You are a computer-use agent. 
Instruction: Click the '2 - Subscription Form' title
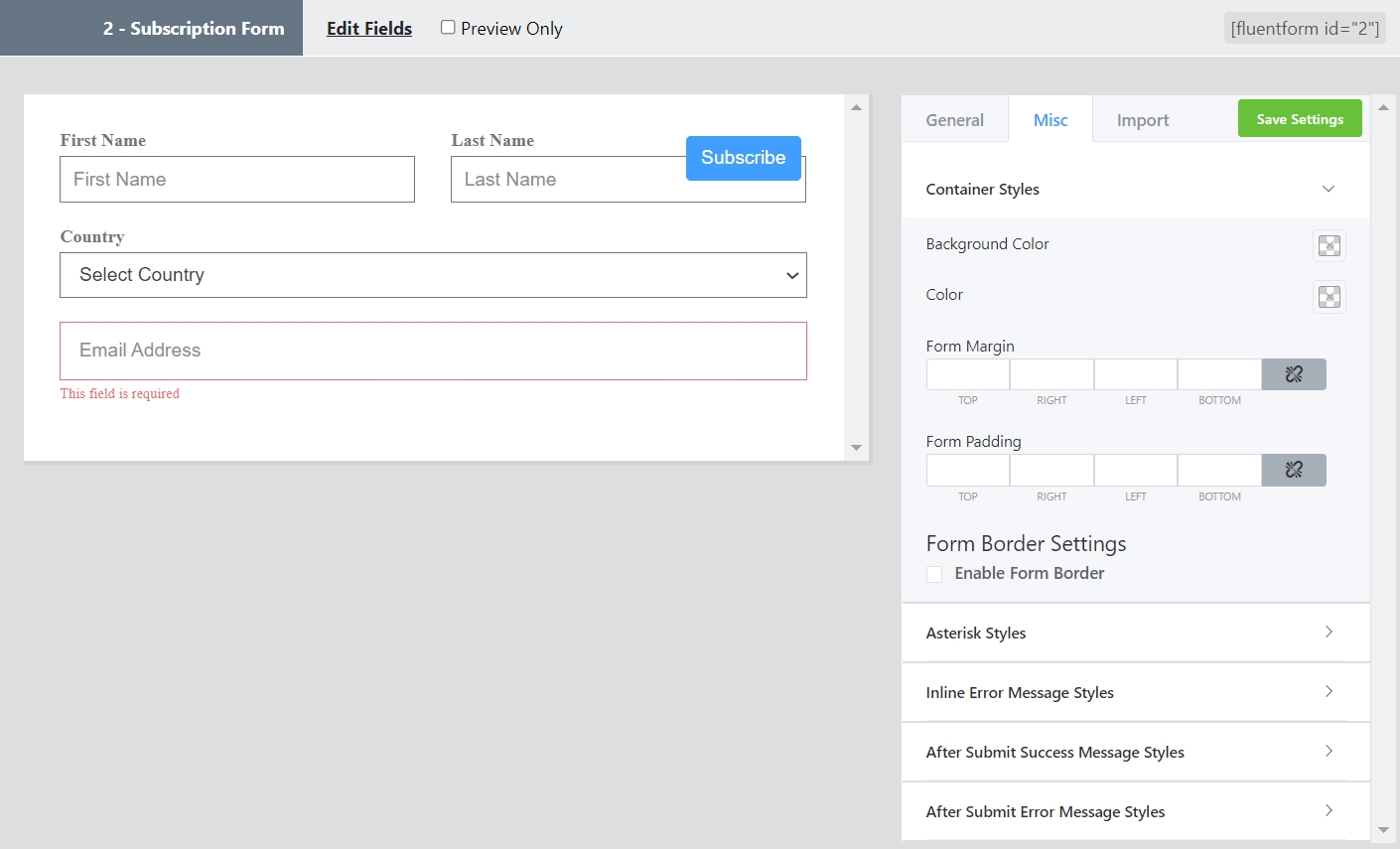(x=194, y=29)
